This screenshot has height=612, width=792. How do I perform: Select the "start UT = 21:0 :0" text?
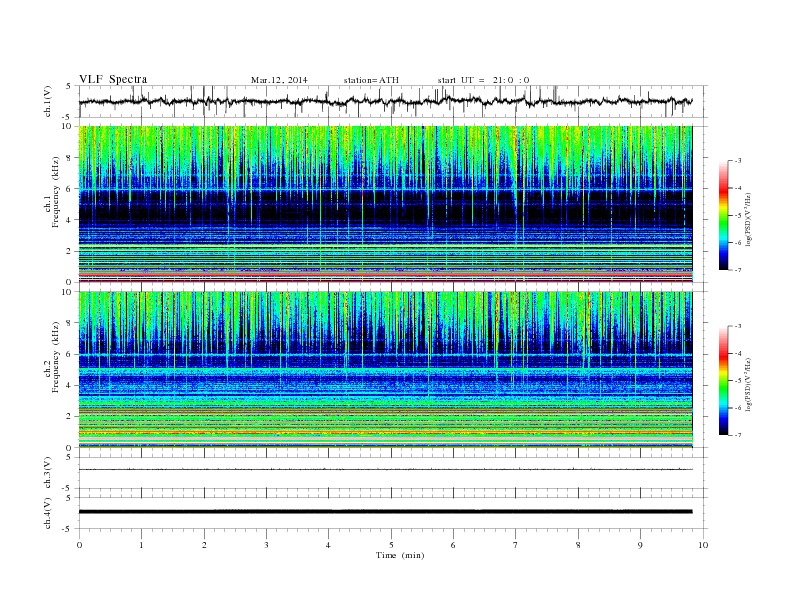[483, 80]
